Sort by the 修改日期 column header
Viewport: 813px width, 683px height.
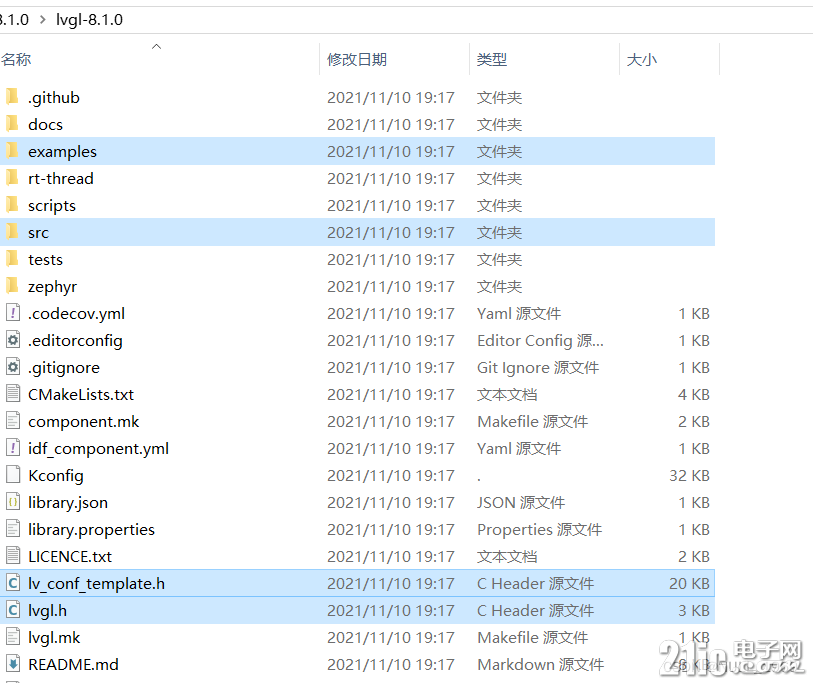[x=357, y=60]
